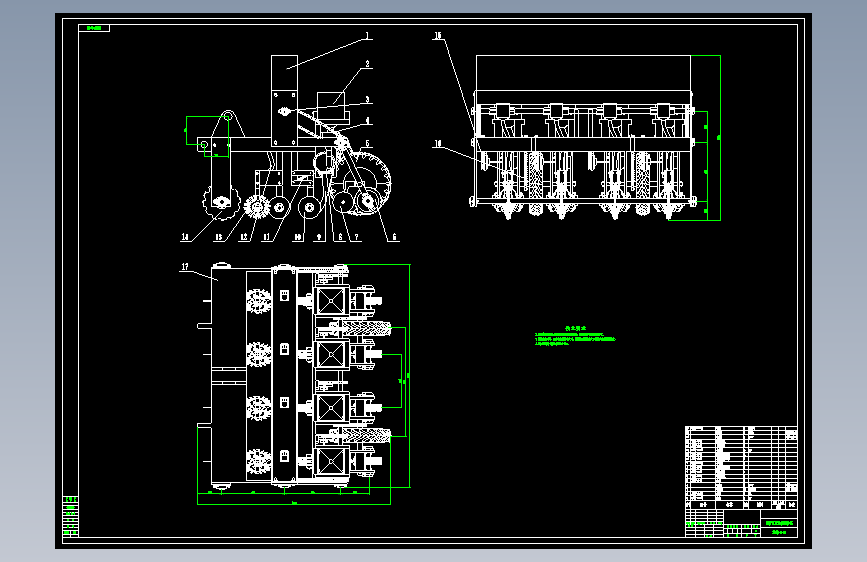Select callout number 1 in side view
Image resolution: width=867 pixels, height=562 pixels.
point(367,36)
